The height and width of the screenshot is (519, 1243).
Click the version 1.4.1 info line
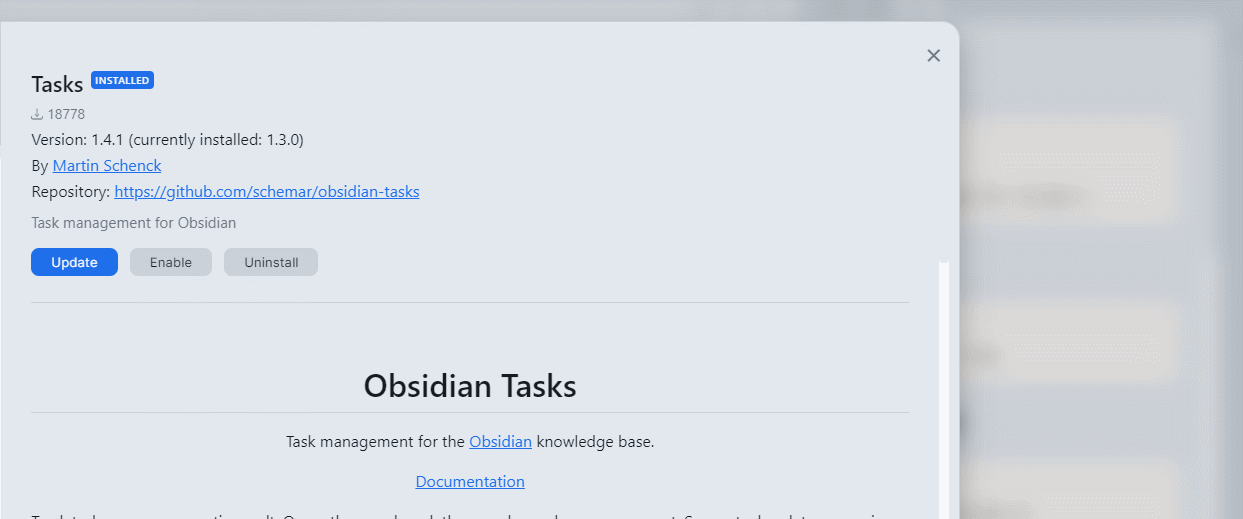pyautogui.click(x=167, y=140)
